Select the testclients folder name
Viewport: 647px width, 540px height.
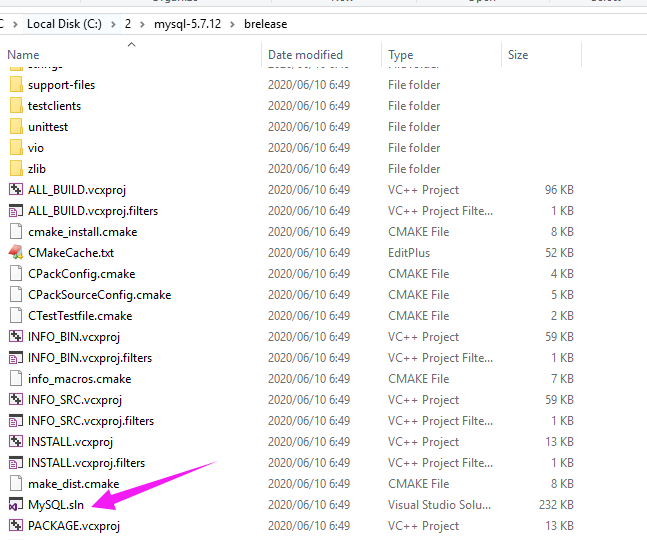(54, 106)
